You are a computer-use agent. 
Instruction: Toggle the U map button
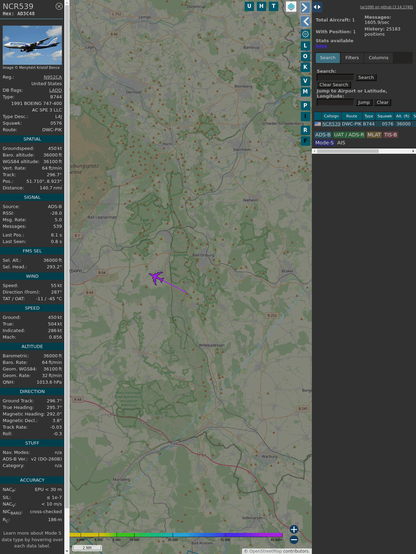[249, 6]
